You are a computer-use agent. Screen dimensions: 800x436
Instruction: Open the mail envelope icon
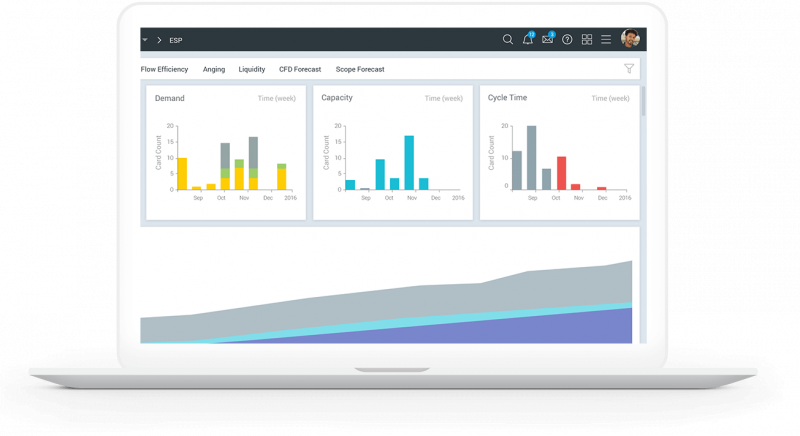coord(547,39)
